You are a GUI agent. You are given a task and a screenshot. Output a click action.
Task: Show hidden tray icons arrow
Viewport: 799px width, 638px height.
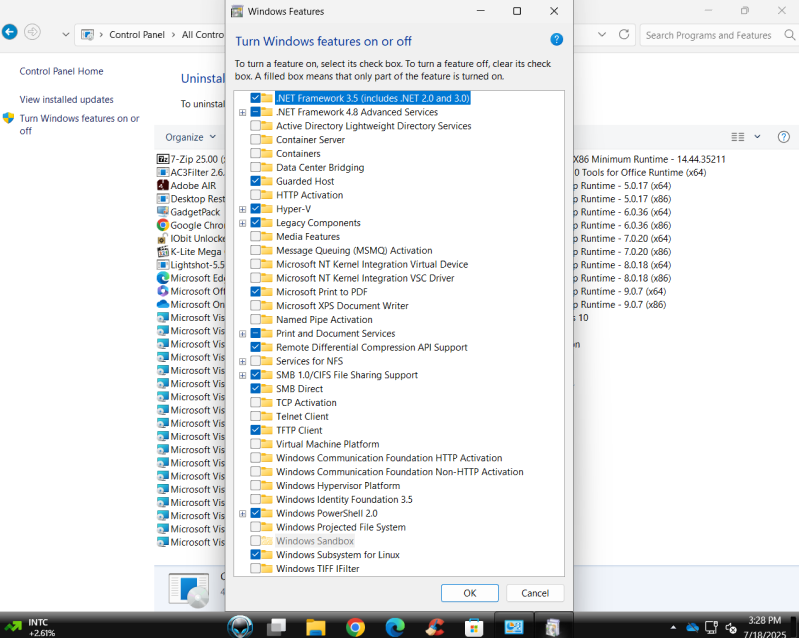point(674,627)
